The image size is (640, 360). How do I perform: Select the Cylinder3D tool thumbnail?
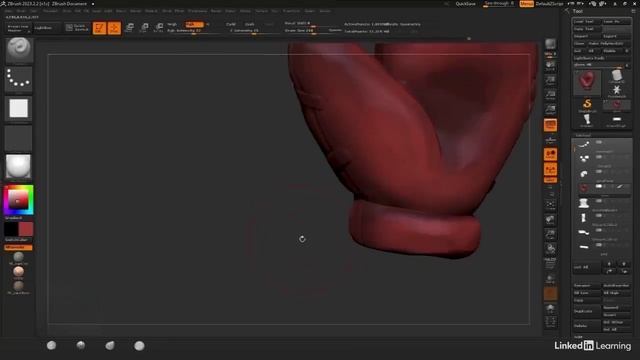(617, 76)
